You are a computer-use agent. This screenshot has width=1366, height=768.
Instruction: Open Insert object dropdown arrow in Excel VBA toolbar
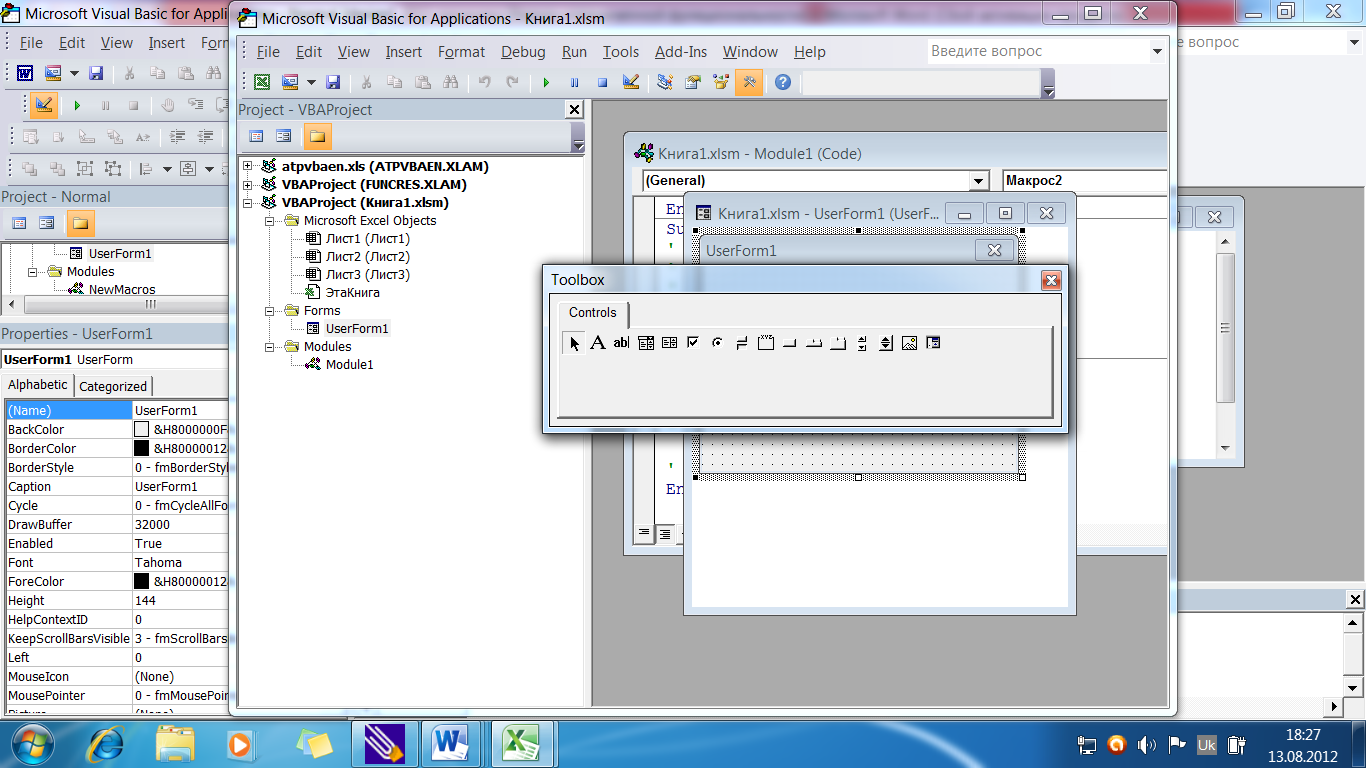[311, 82]
